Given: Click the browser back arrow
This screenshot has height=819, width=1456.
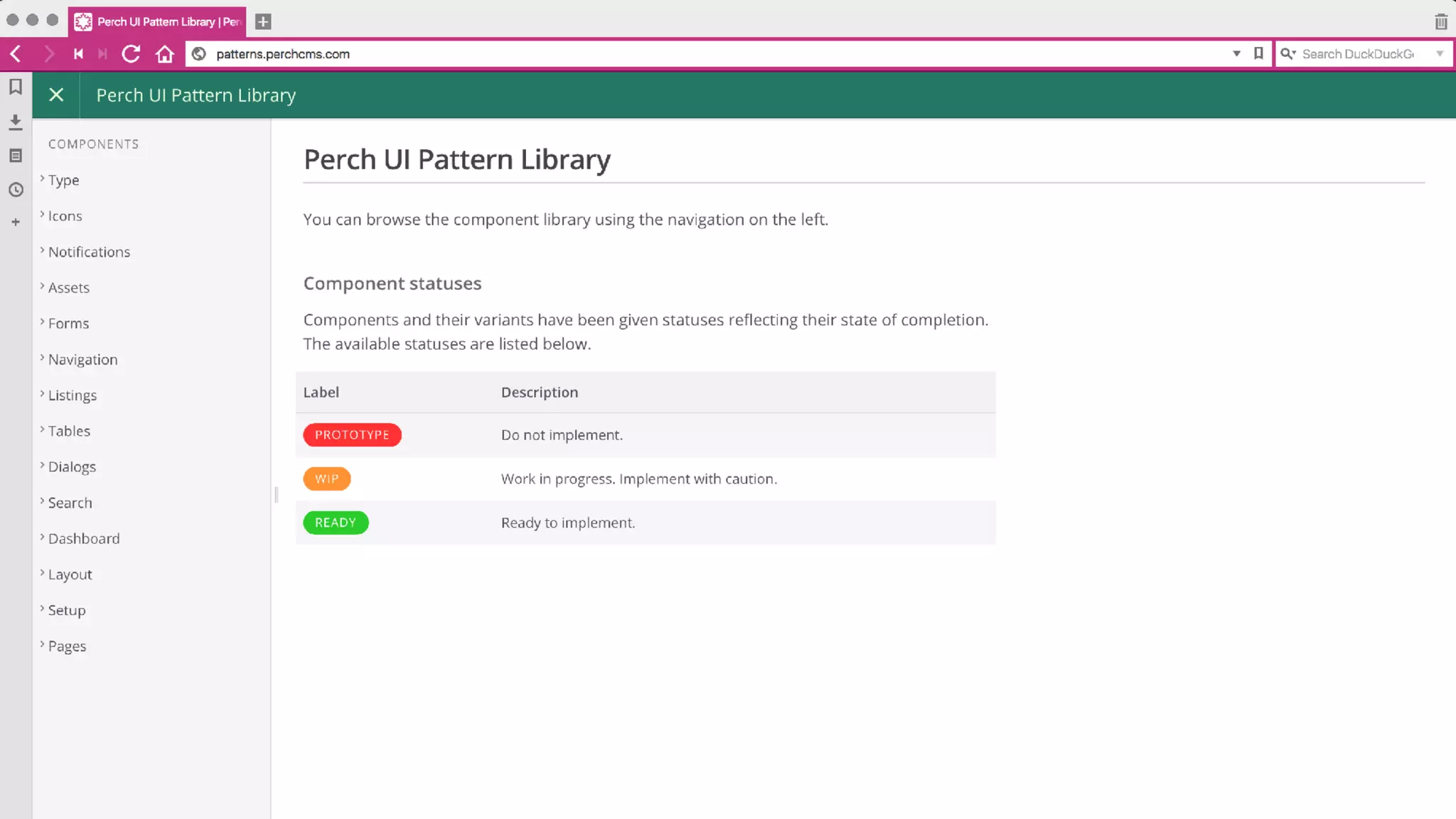Looking at the screenshot, I should click(x=16, y=54).
